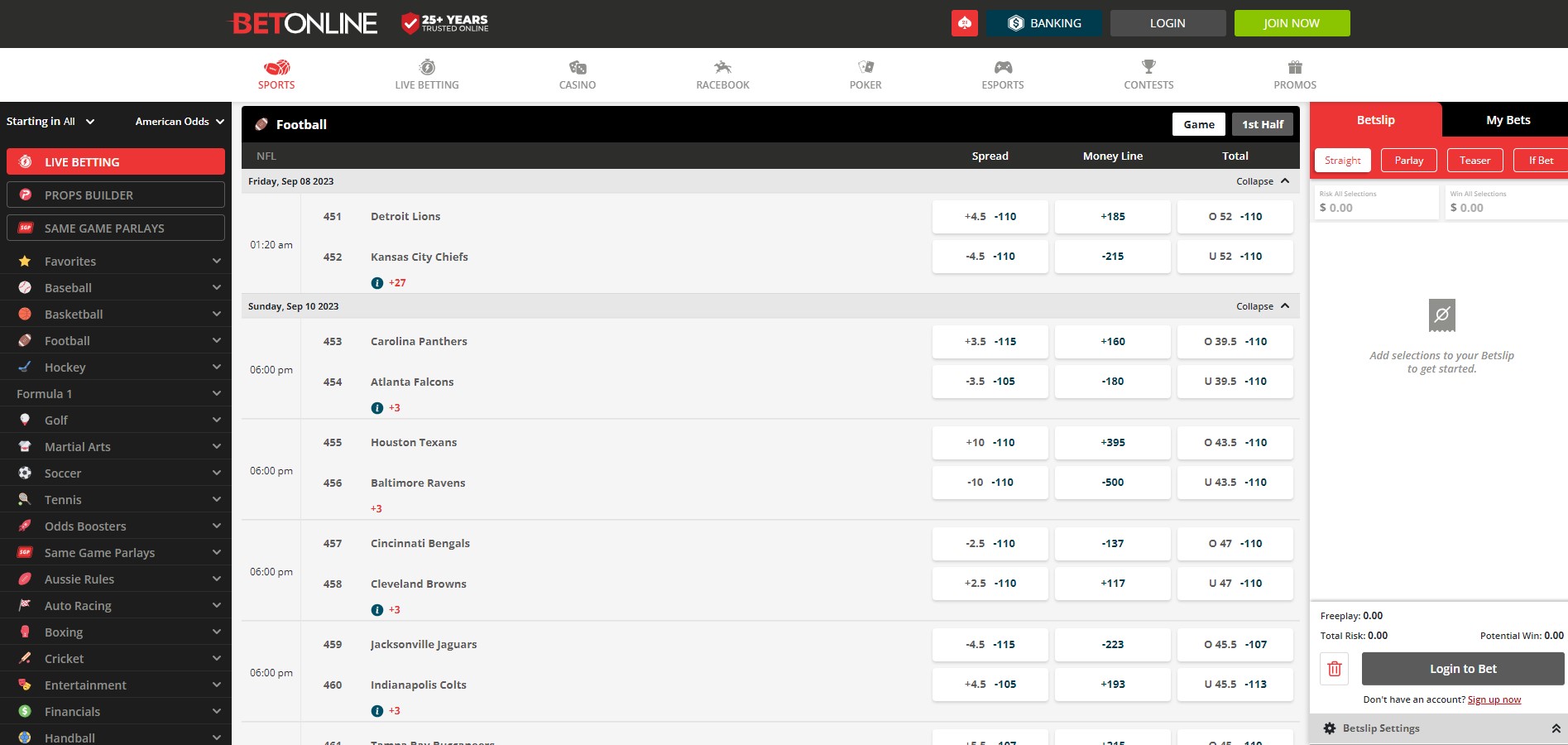Click the Tennis racket icon in sidebar
1568x745 pixels.
point(25,499)
